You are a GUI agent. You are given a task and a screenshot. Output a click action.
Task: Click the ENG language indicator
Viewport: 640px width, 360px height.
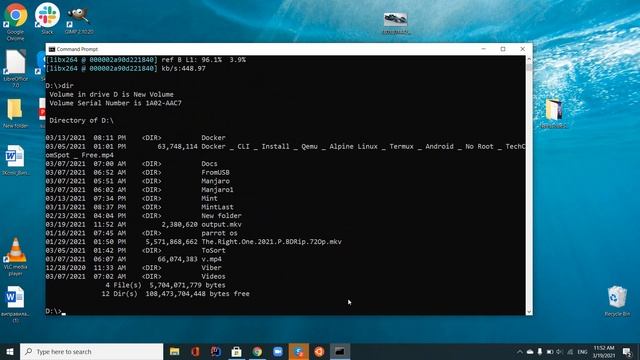[582, 352]
